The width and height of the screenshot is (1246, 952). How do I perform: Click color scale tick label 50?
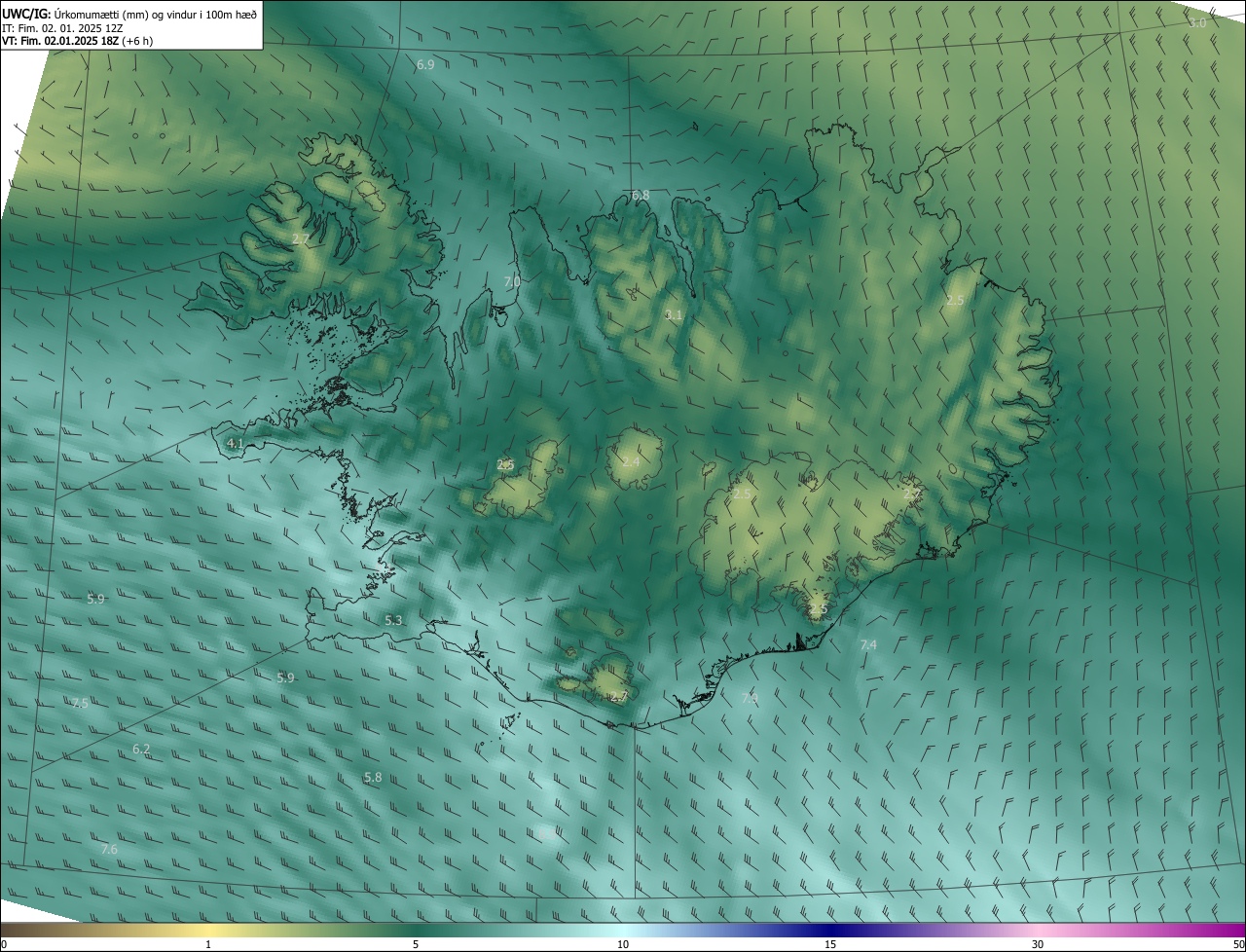click(1238, 945)
